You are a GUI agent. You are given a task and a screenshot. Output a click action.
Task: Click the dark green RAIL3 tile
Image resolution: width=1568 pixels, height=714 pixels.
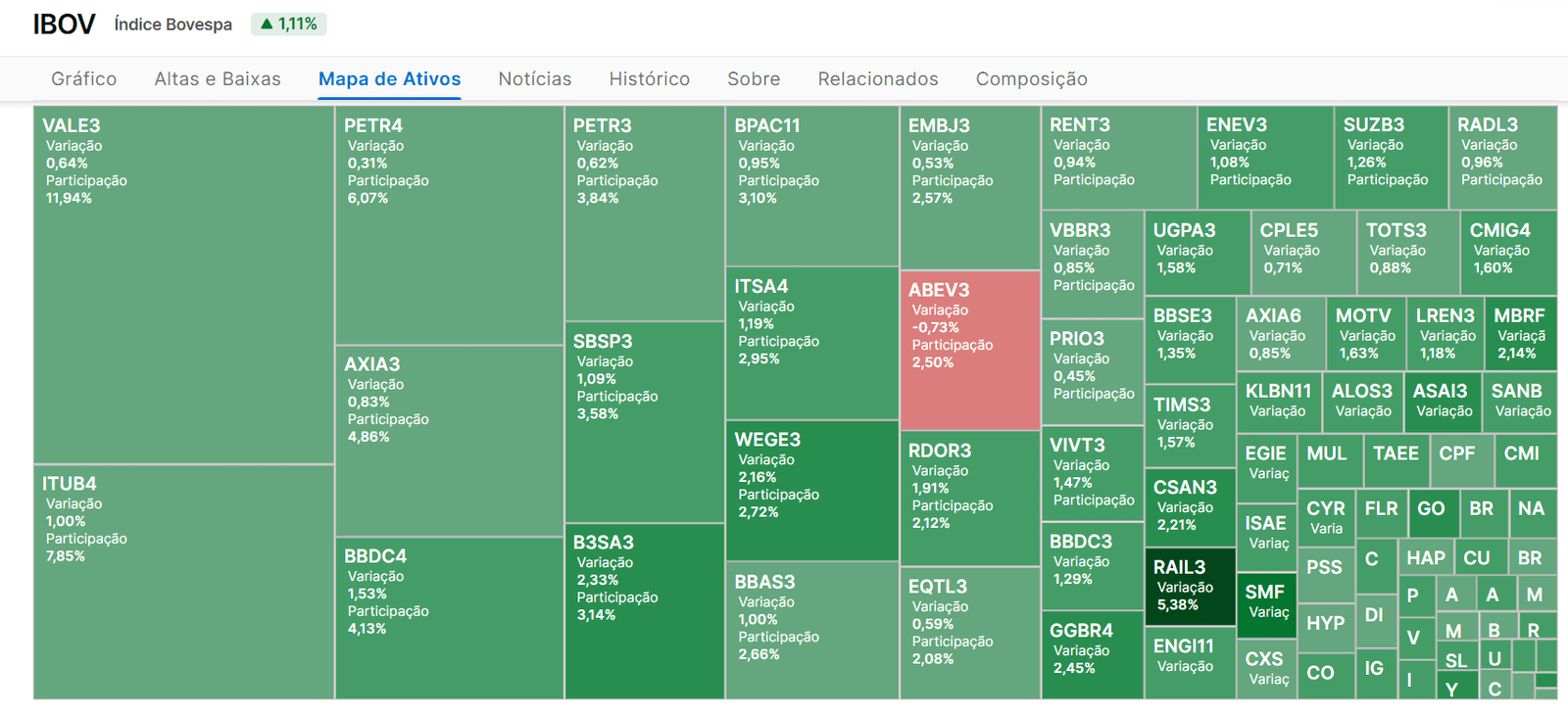click(1190, 587)
